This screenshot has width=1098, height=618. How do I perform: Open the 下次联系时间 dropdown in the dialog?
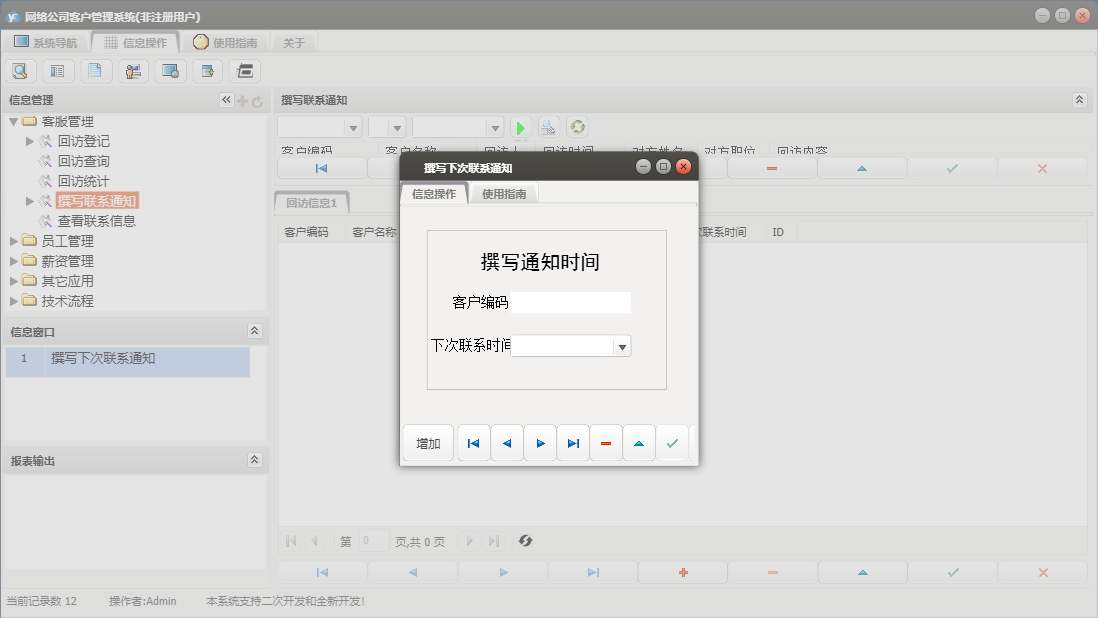pyautogui.click(x=622, y=345)
